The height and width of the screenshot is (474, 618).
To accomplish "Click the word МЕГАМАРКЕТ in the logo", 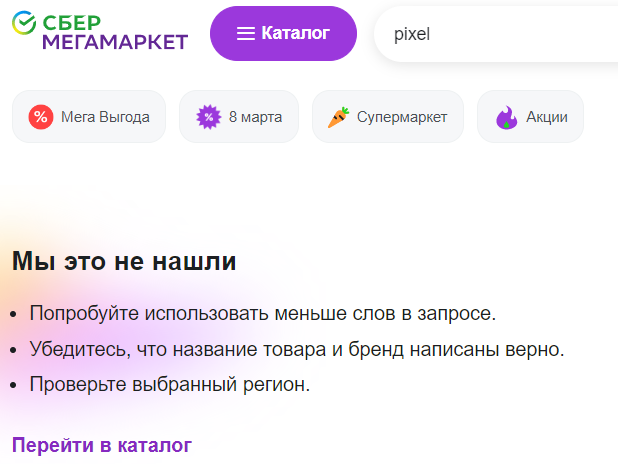I will click(115, 42).
